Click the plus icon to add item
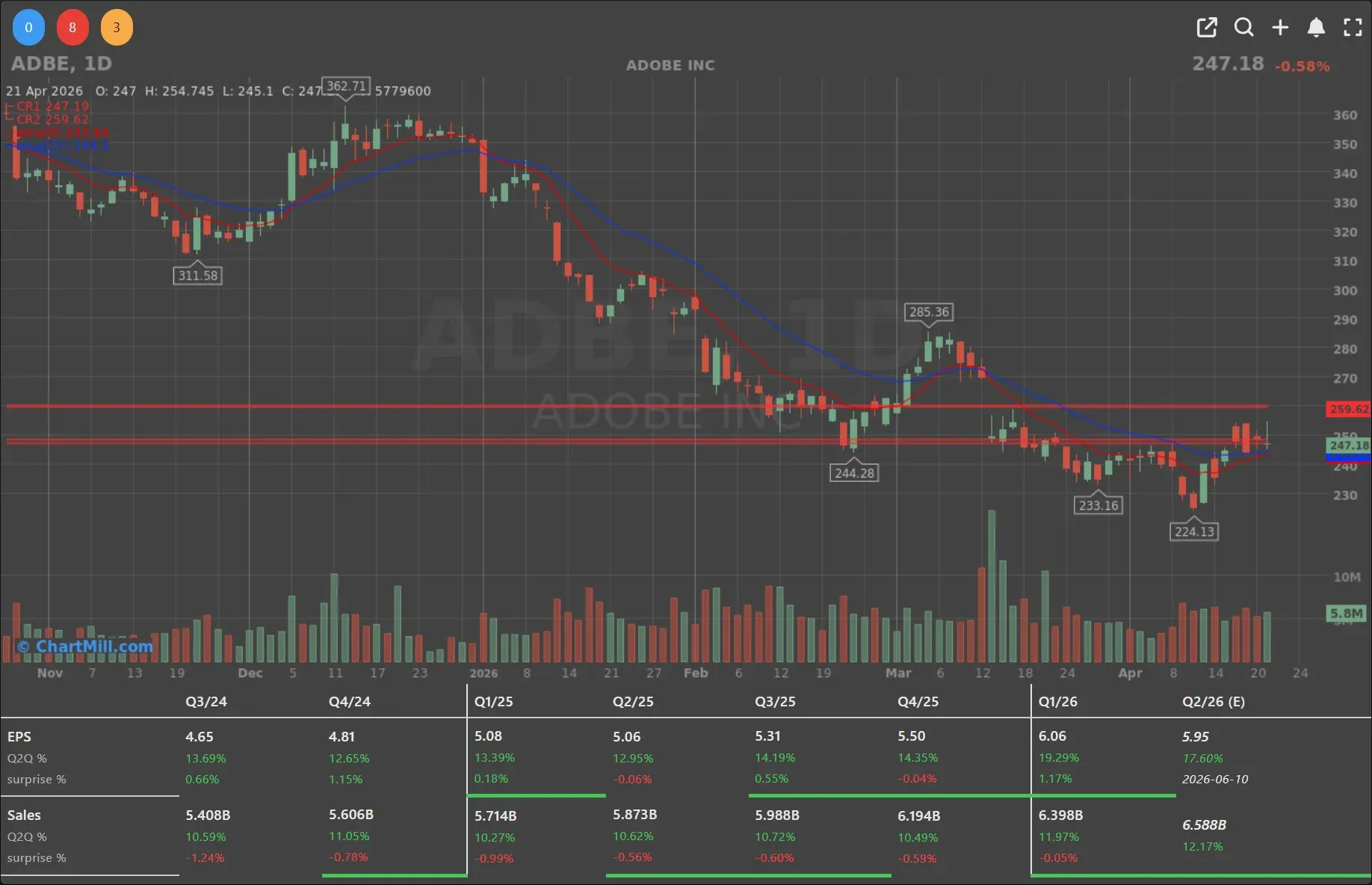 (x=1279, y=28)
